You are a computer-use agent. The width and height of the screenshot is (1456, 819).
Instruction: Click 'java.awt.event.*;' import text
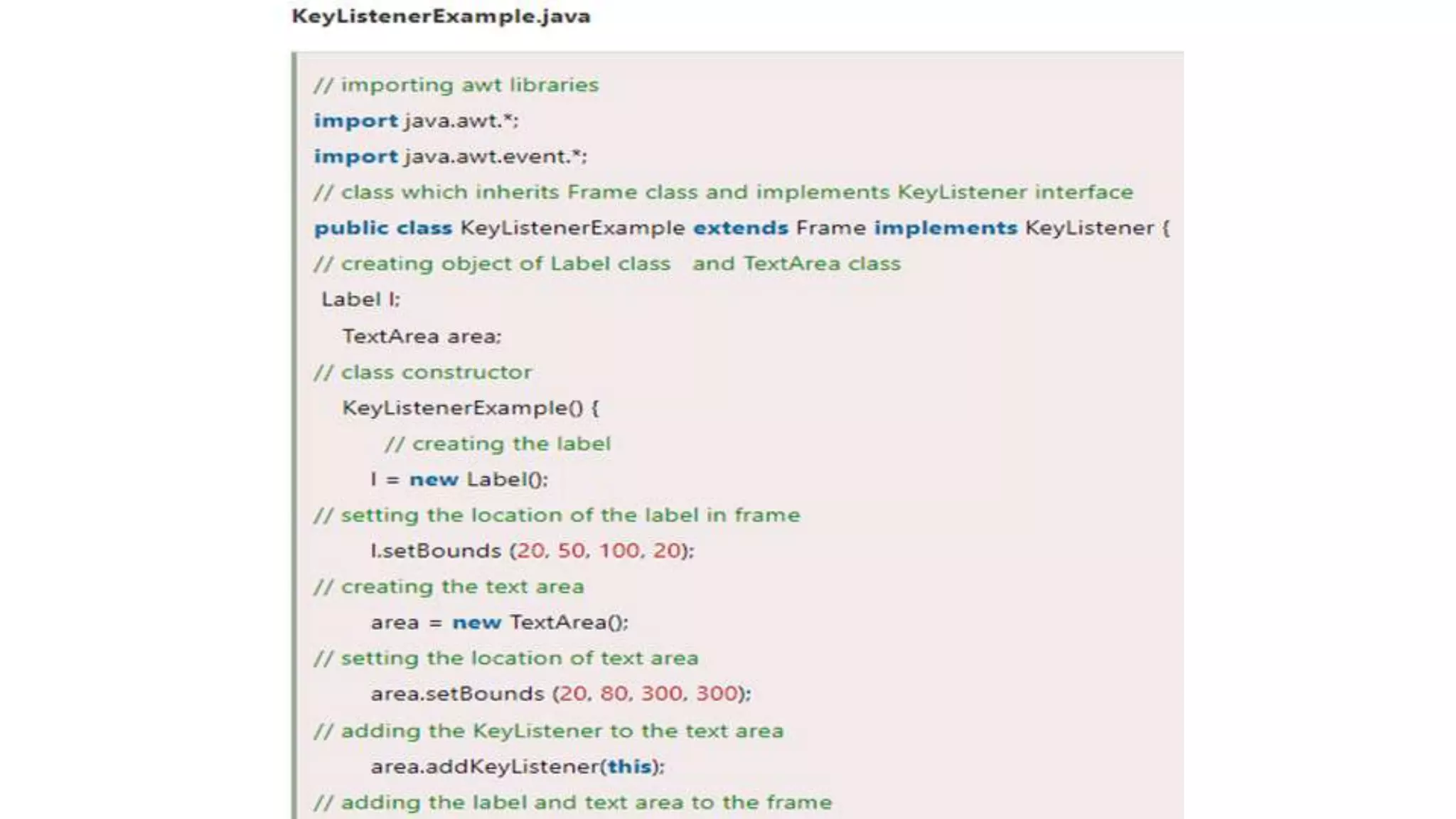[x=496, y=156]
